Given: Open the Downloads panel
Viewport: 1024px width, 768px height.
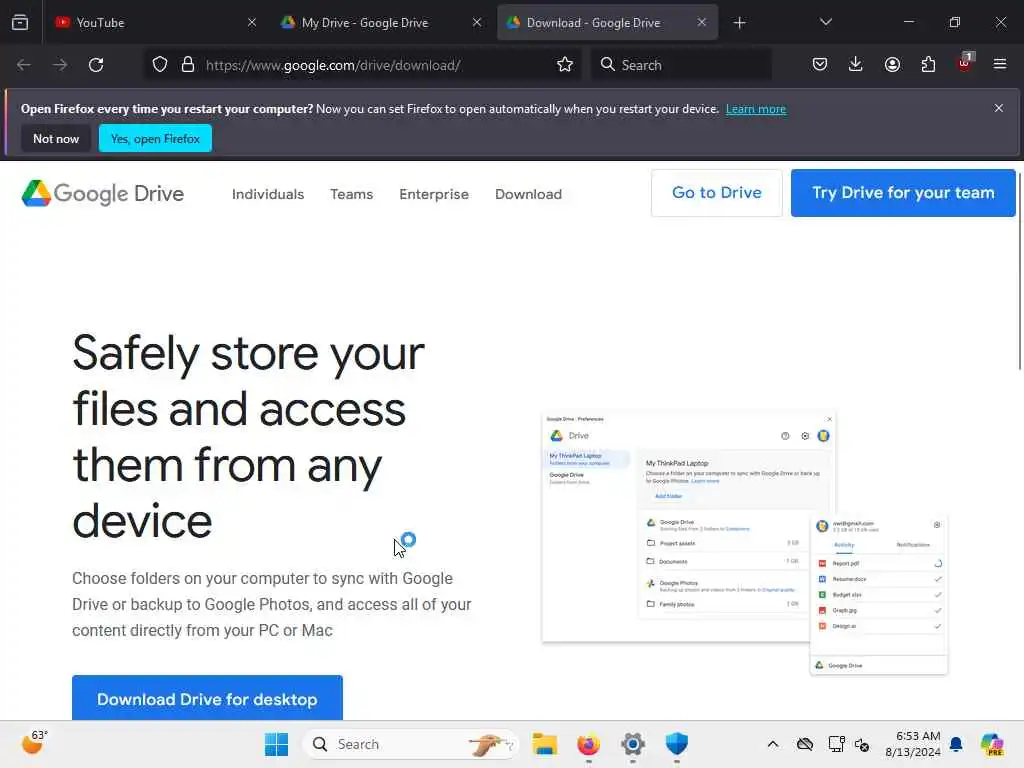Looking at the screenshot, I should [x=856, y=65].
